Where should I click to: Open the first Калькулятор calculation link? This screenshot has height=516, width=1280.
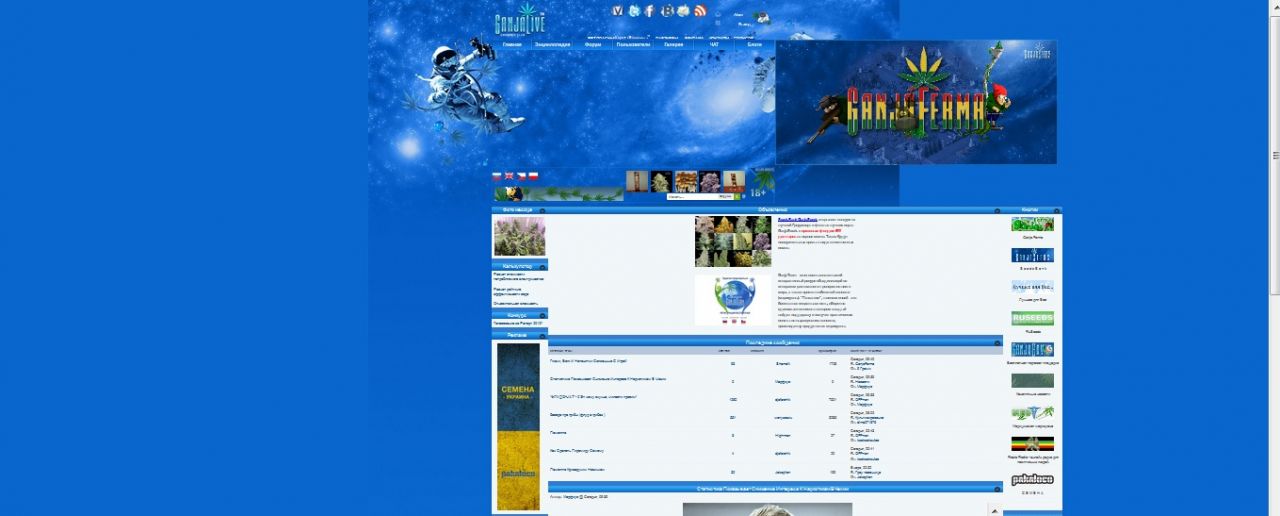point(517,276)
